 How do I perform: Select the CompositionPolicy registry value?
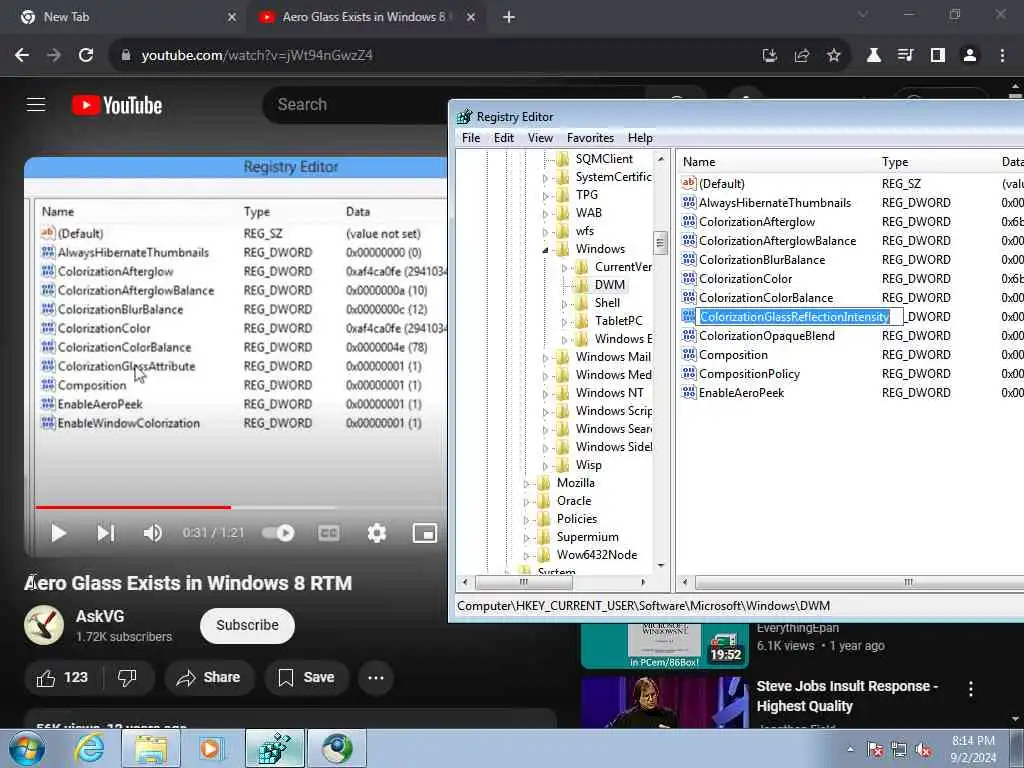[749, 374]
